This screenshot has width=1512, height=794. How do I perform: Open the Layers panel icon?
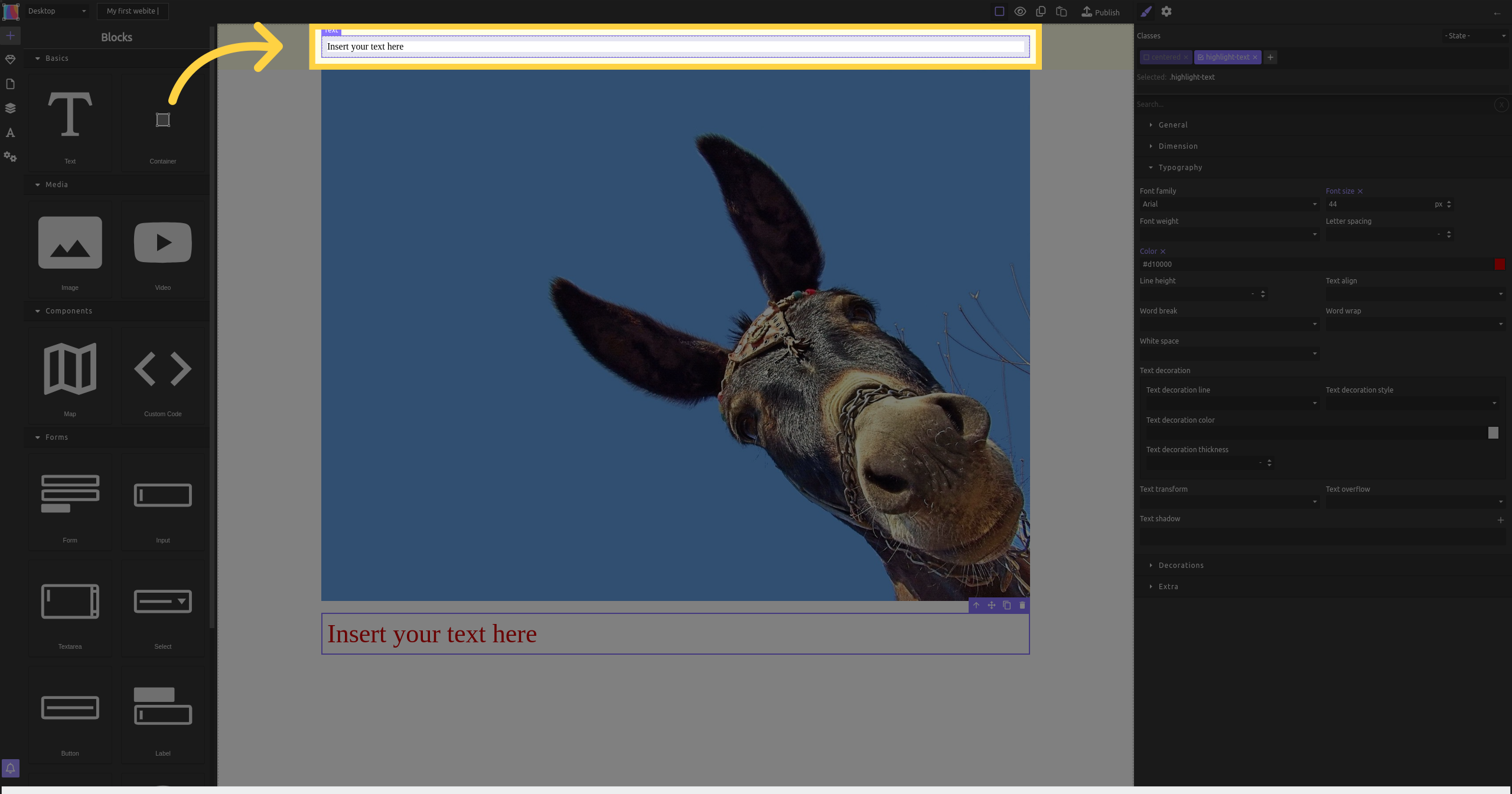[10, 108]
